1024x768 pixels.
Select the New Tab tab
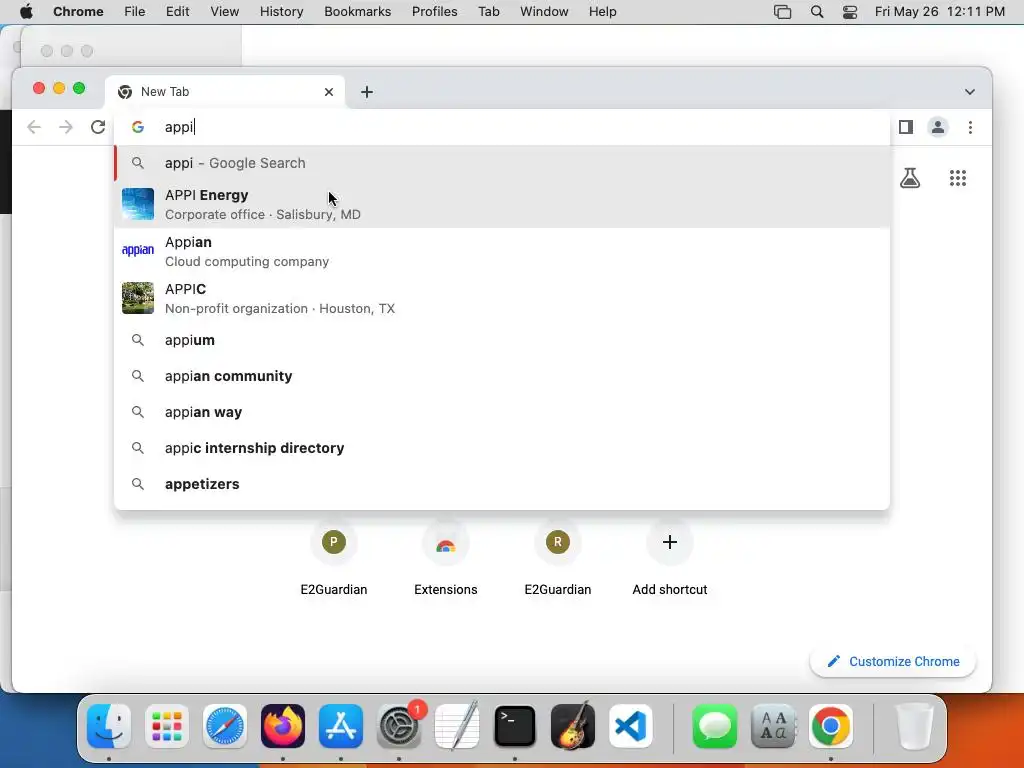point(225,92)
